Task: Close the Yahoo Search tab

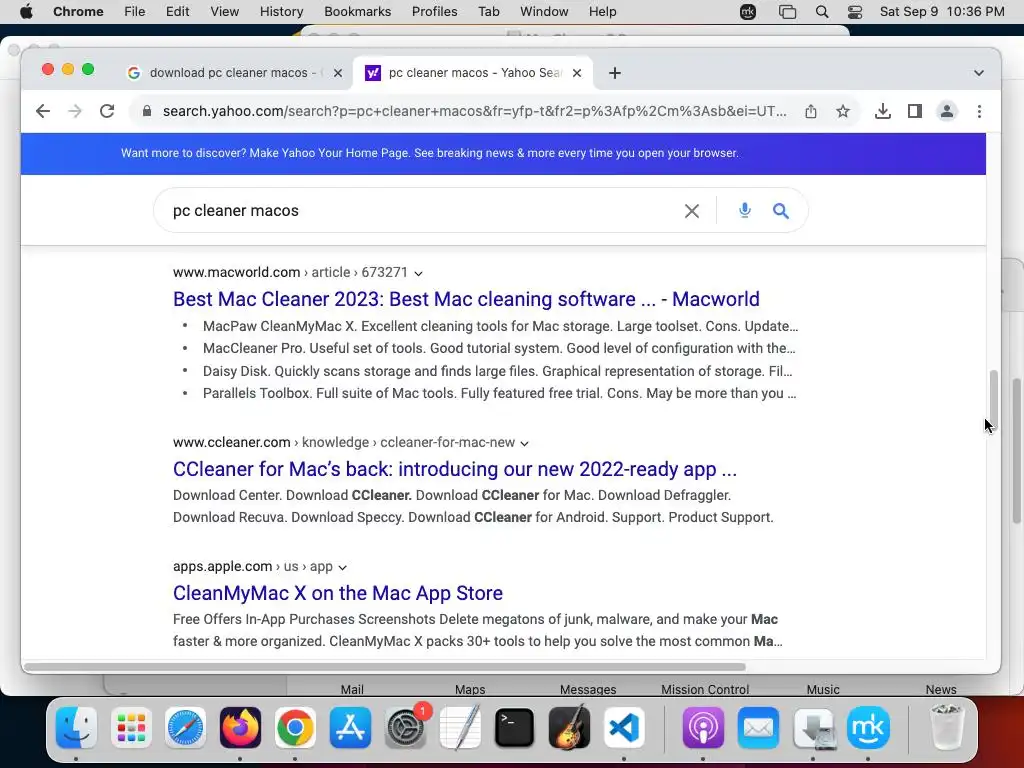Action: [577, 73]
